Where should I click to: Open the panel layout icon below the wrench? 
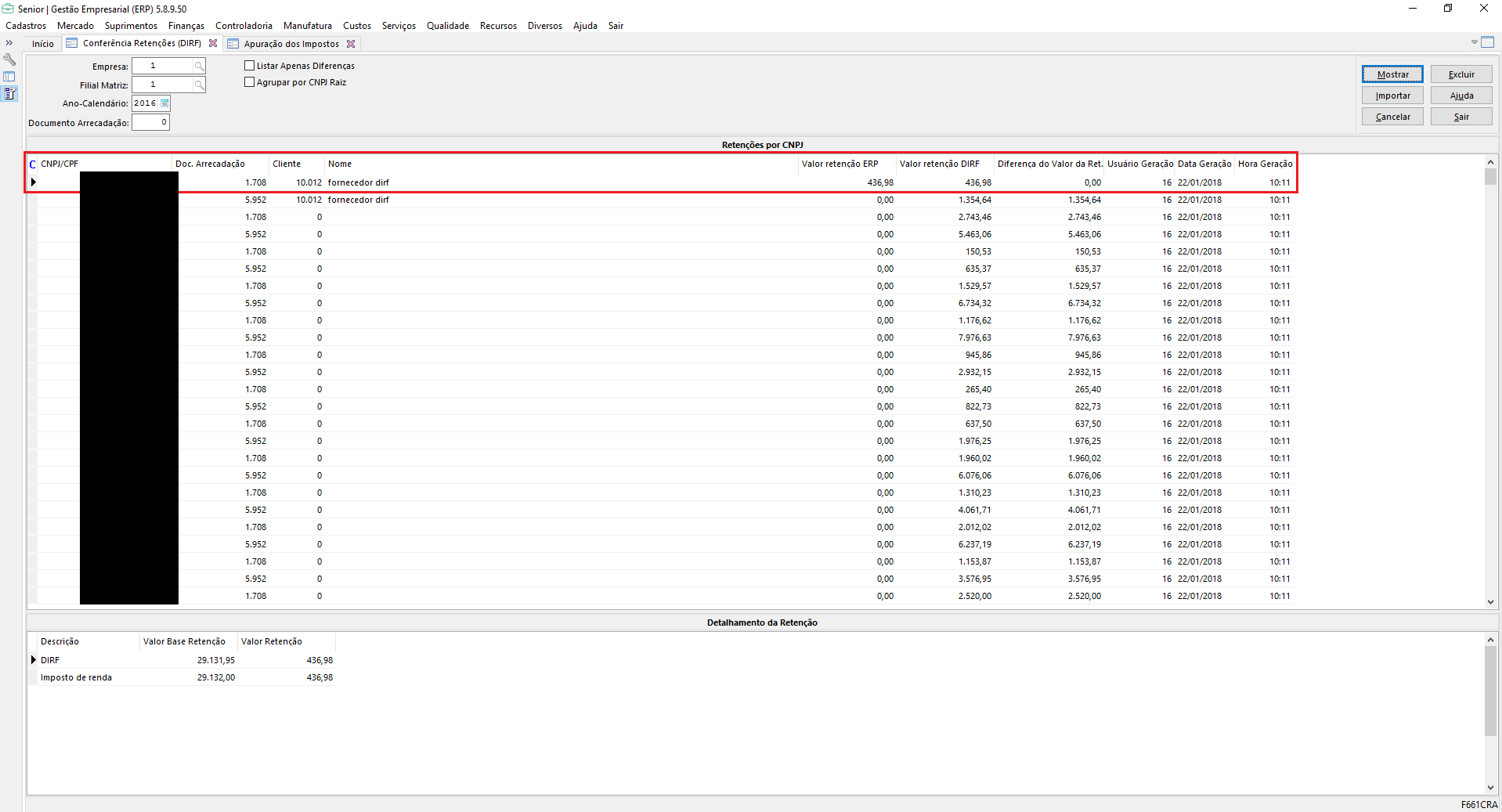[9, 77]
